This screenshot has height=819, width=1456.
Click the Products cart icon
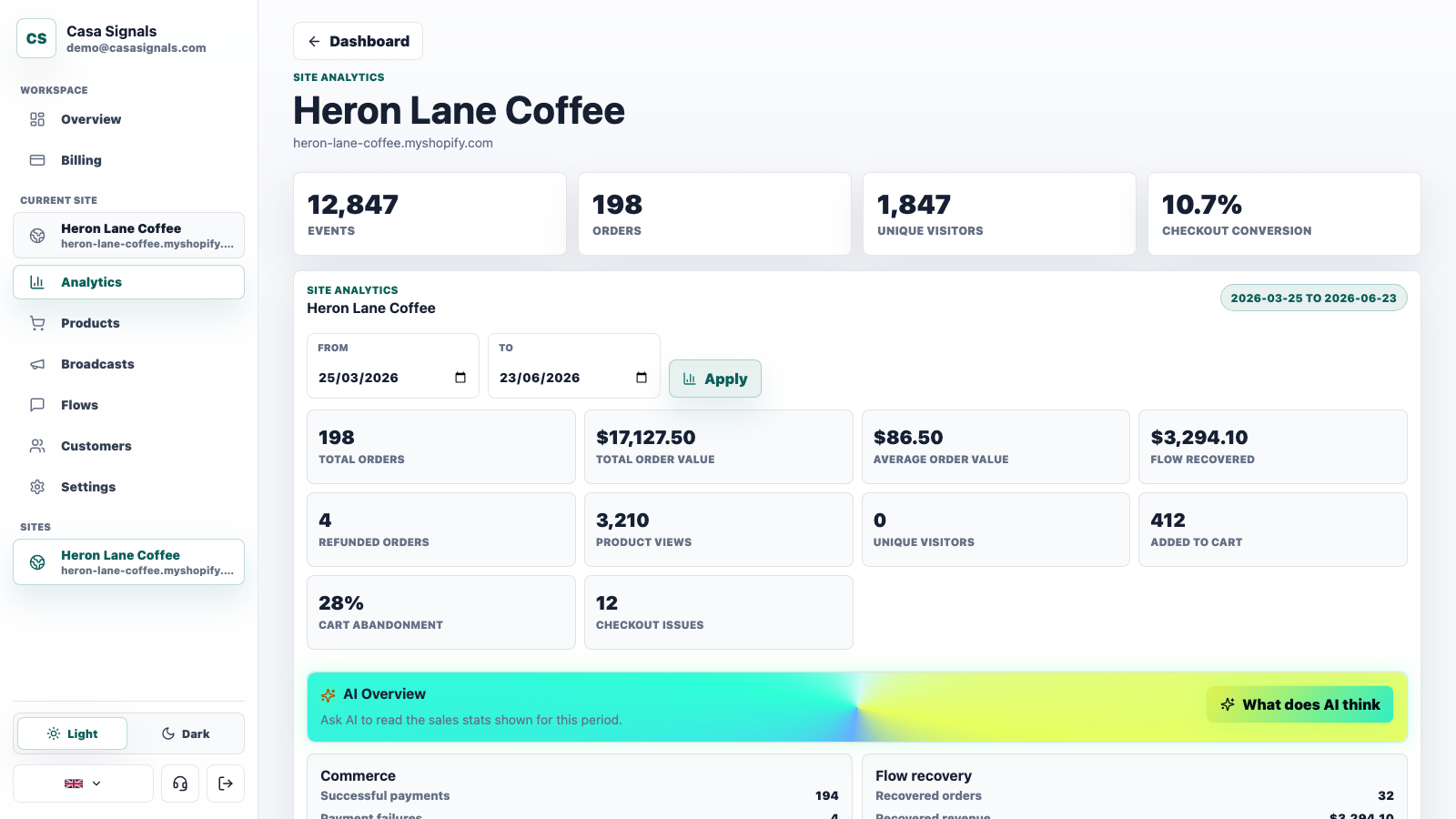[x=37, y=323]
